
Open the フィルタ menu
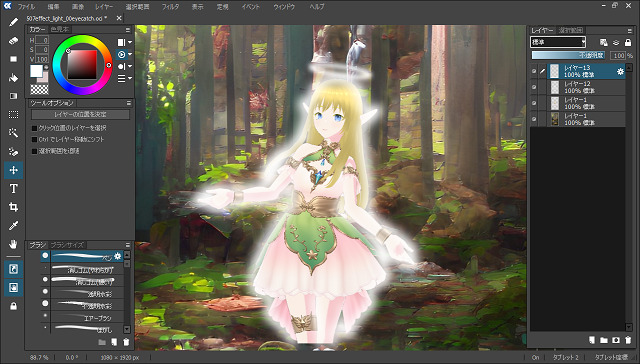pyautogui.click(x=170, y=7)
